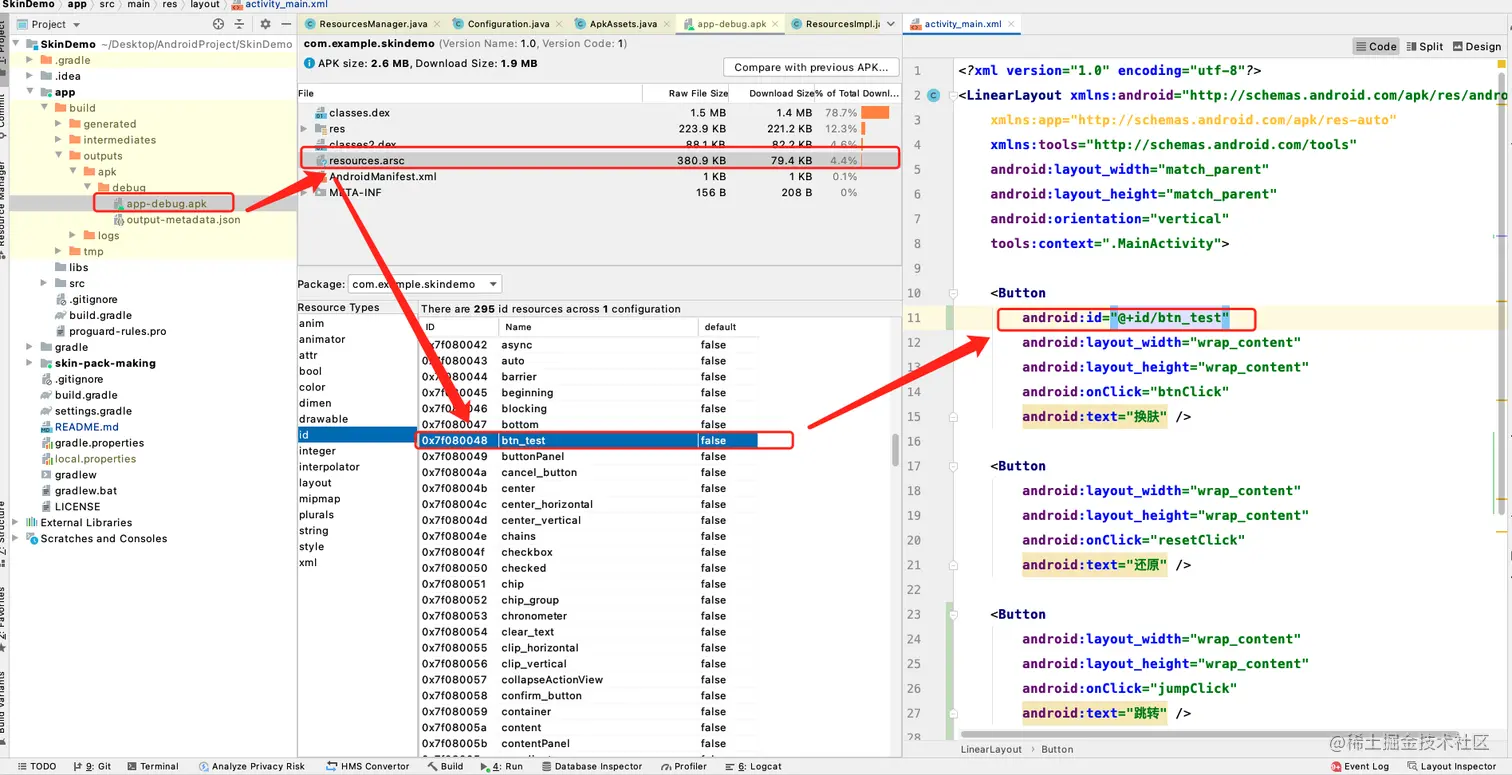This screenshot has width=1512, height=775.
Task: Open the Git tool window
Action: [x=91, y=766]
